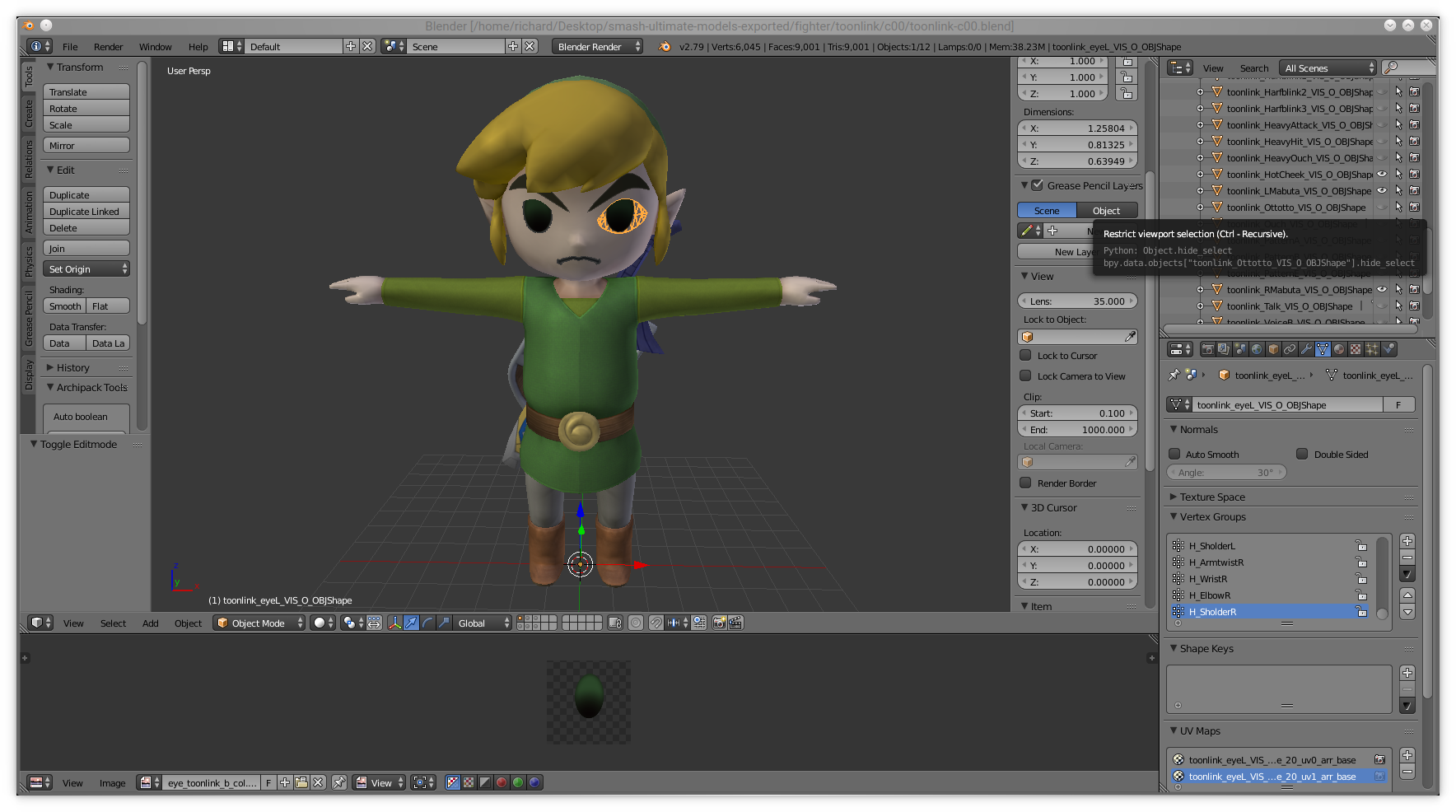Click the Grease Pencil Object button
1456x812 pixels.
pyautogui.click(x=1107, y=210)
